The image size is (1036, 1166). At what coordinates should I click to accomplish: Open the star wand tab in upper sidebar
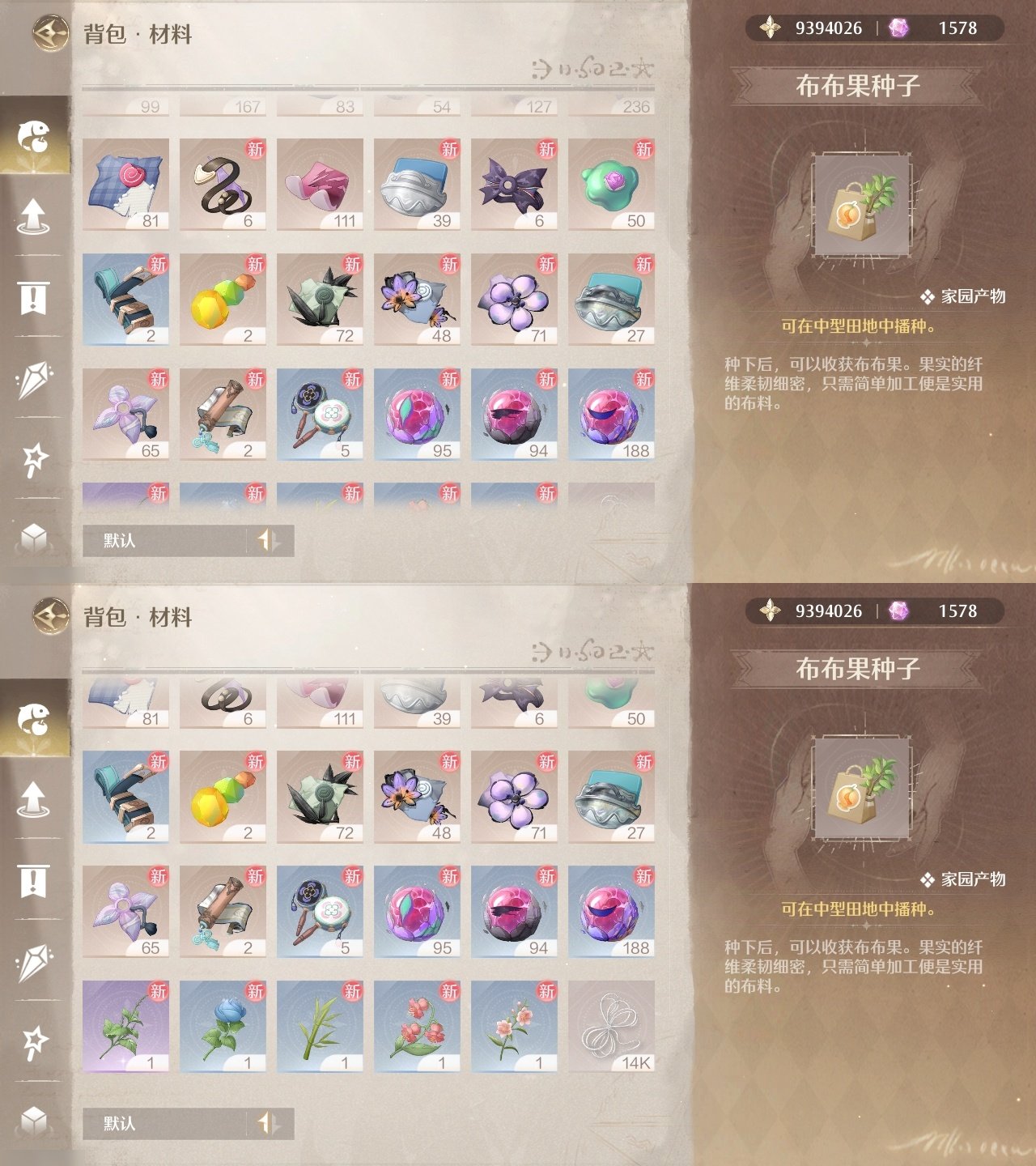coord(34,459)
